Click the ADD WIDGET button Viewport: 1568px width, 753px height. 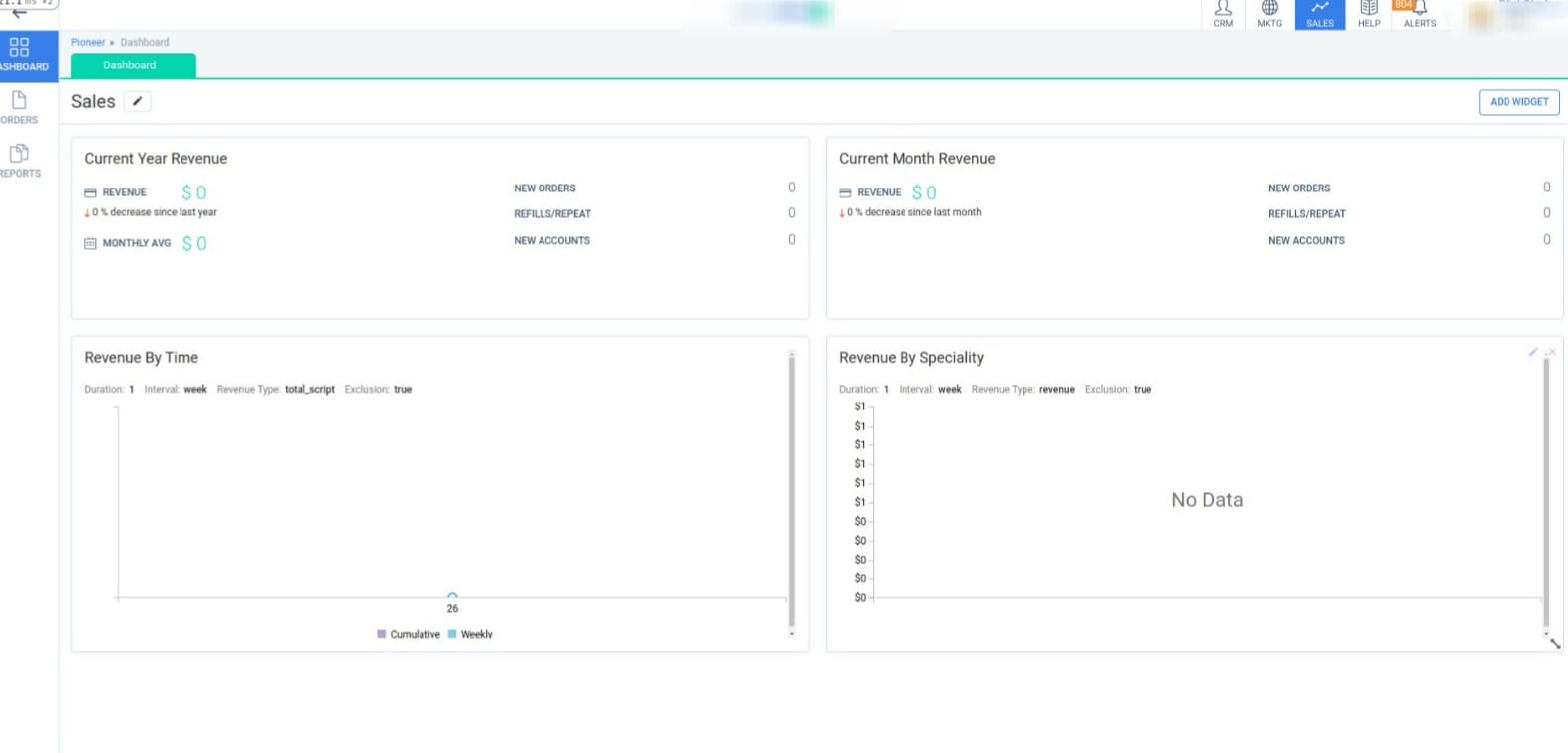(1518, 102)
